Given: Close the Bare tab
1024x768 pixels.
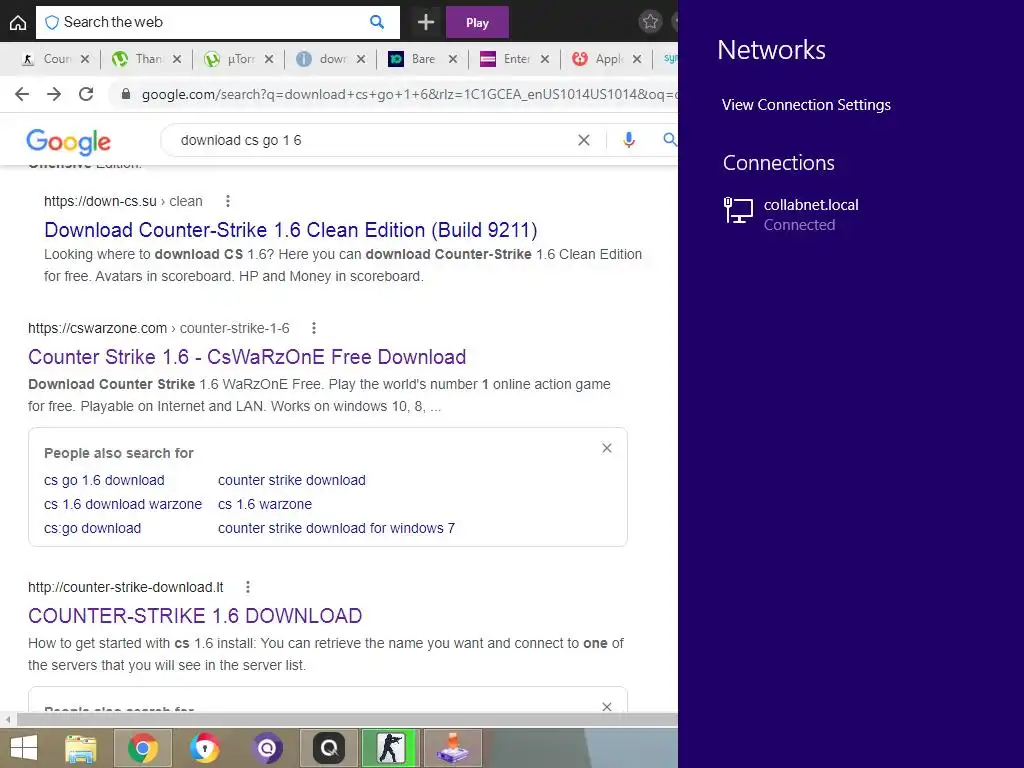Looking at the screenshot, I should 453,59.
